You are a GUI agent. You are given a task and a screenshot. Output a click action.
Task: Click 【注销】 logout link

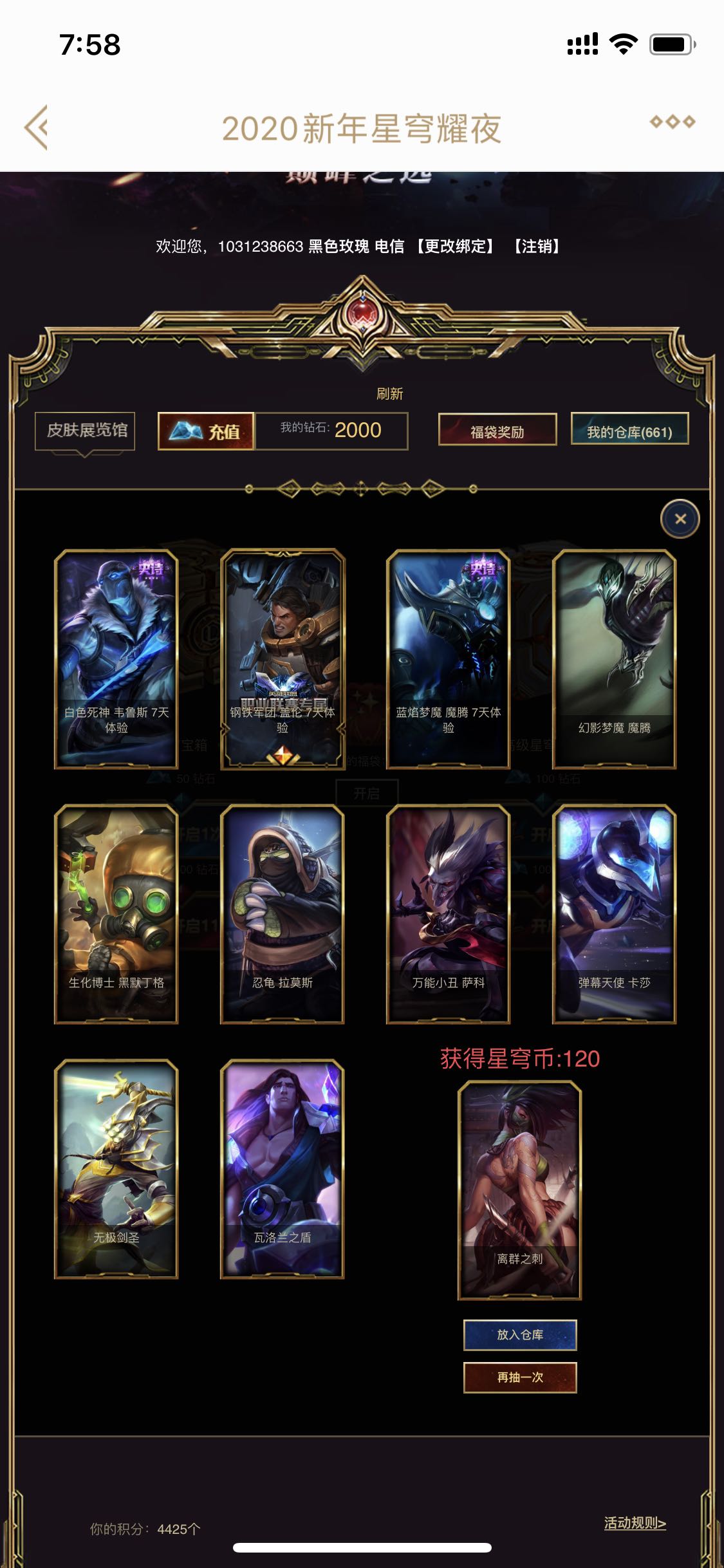click(x=537, y=247)
